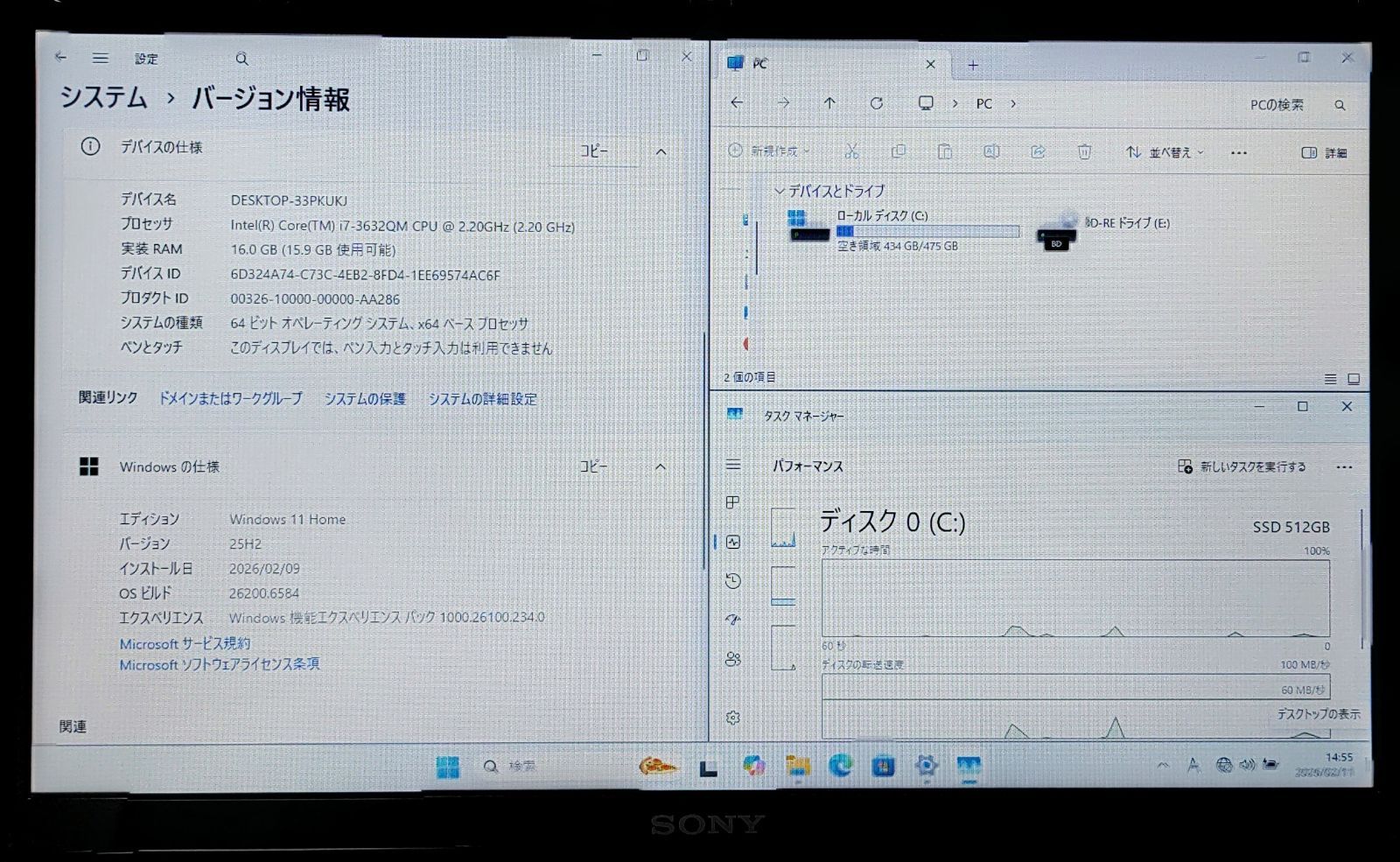The width and height of the screenshot is (1400, 862).
Task: Expand the chevron after PC in address bar
Action: 1013,103
